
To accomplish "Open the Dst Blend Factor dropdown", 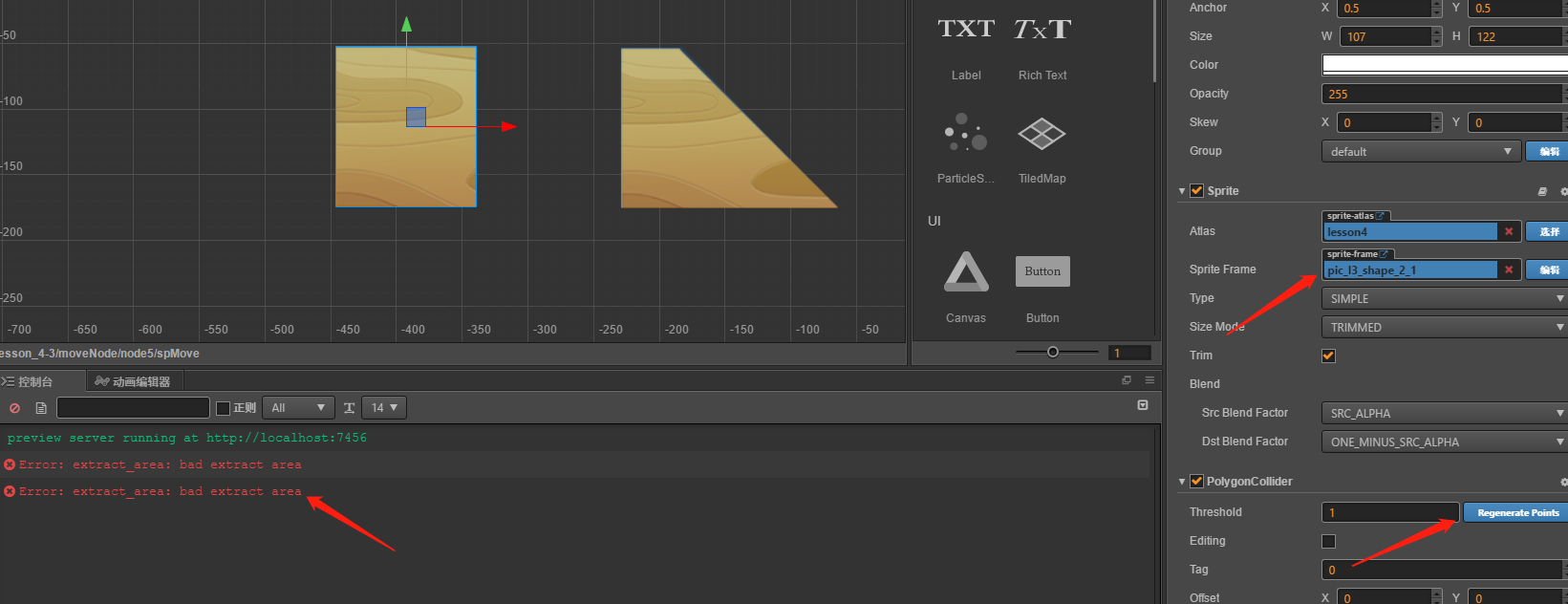I will coord(1445,442).
